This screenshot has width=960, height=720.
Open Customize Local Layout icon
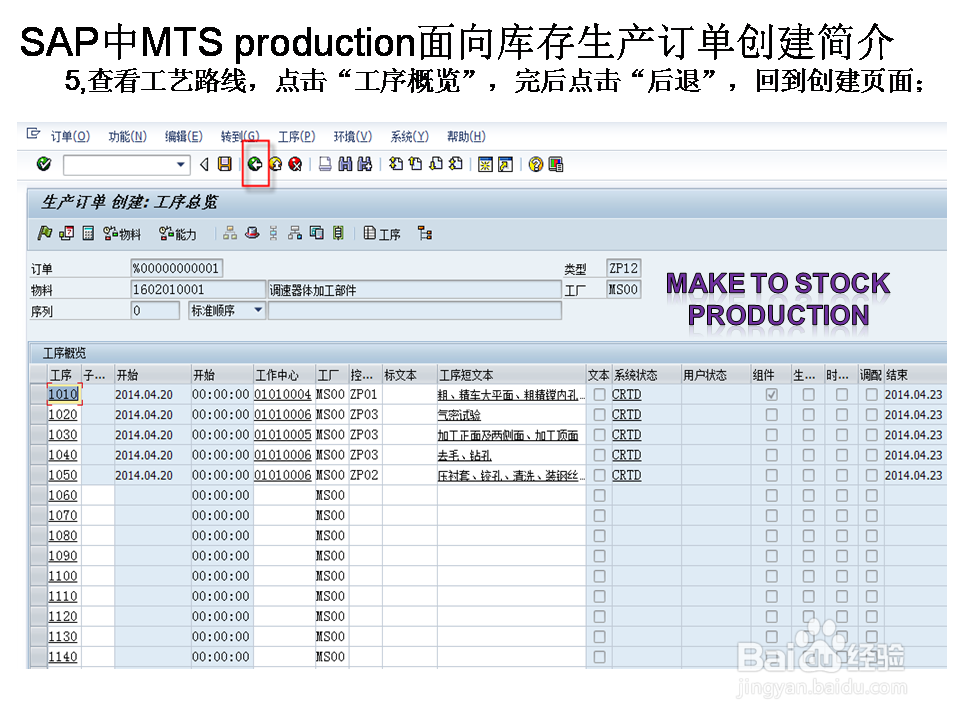click(556, 164)
